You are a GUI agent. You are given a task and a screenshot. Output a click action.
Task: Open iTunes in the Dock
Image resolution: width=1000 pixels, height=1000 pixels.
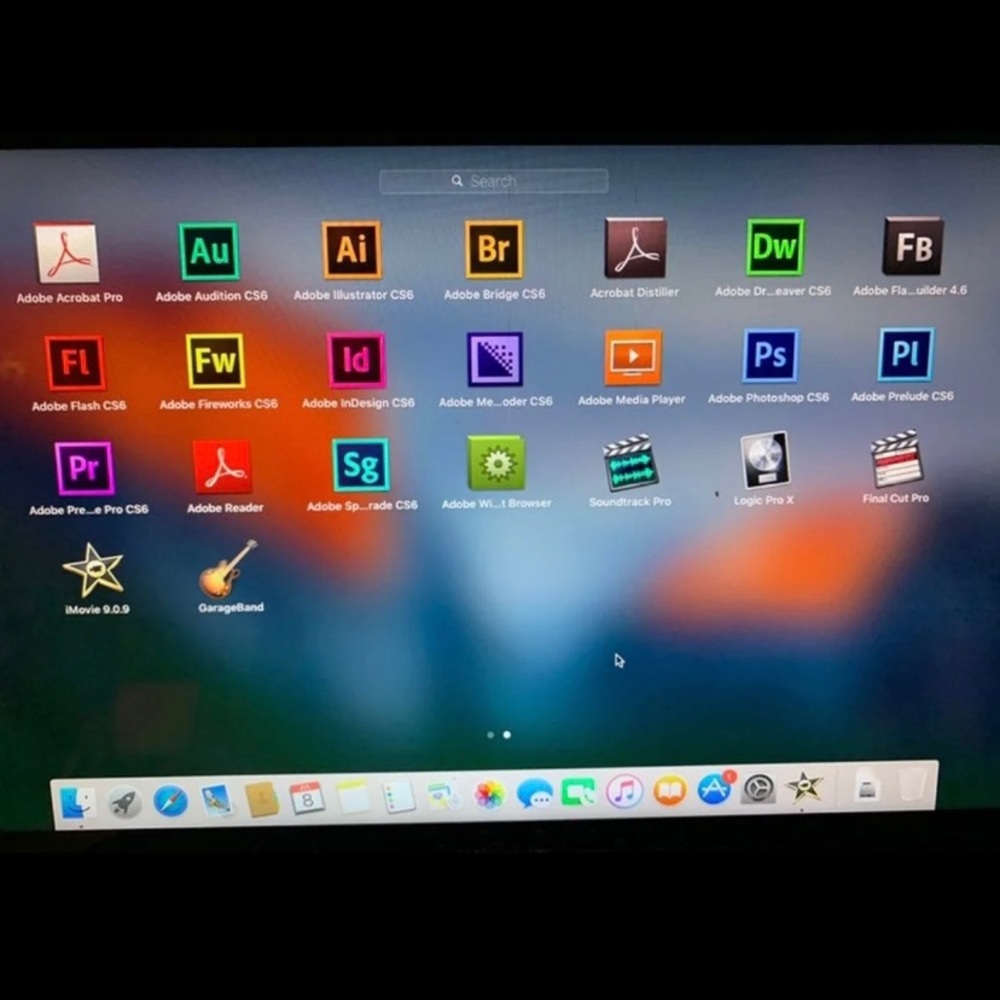[x=624, y=791]
